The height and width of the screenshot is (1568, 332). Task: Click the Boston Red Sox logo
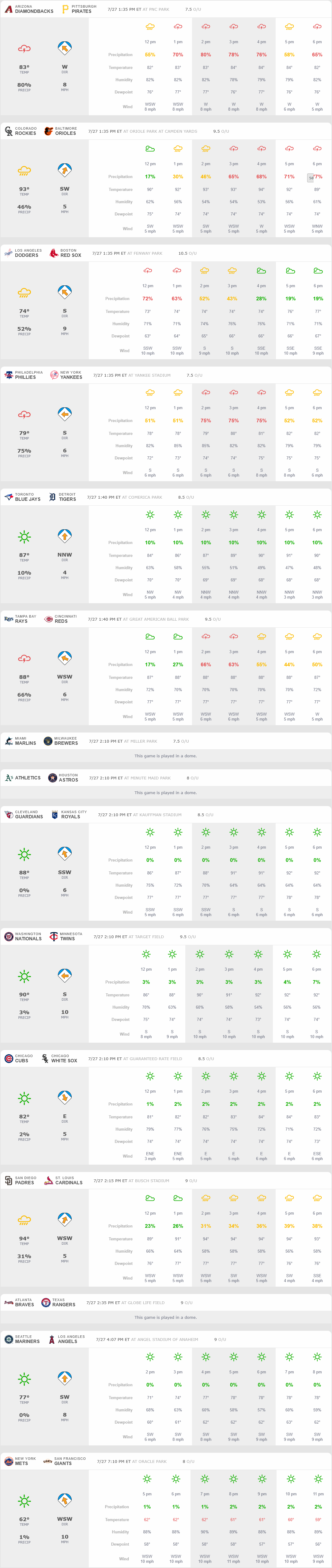click(x=54, y=253)
